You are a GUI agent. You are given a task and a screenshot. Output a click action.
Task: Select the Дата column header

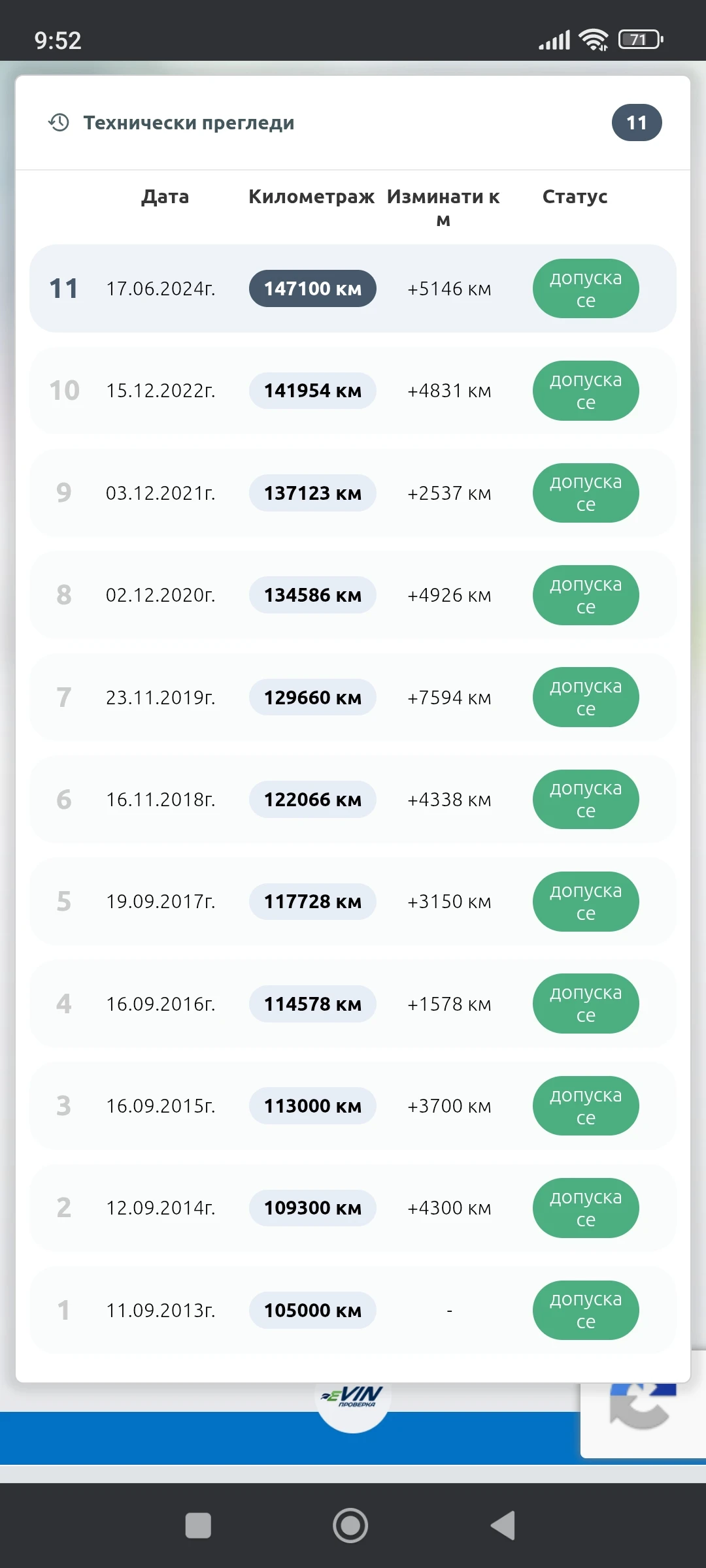(165, 197)
